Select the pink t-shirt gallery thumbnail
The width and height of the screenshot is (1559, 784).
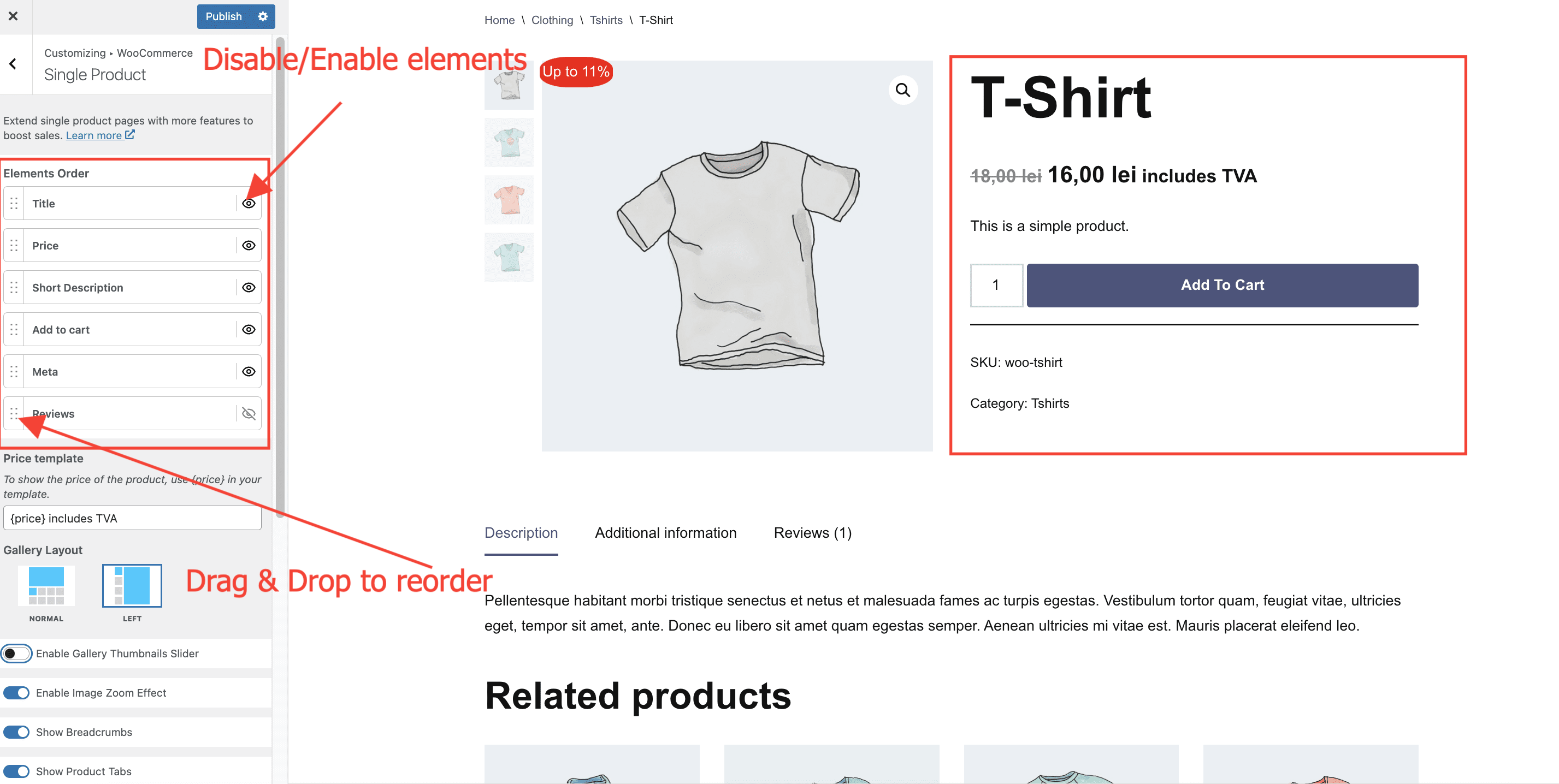(509, 200)
